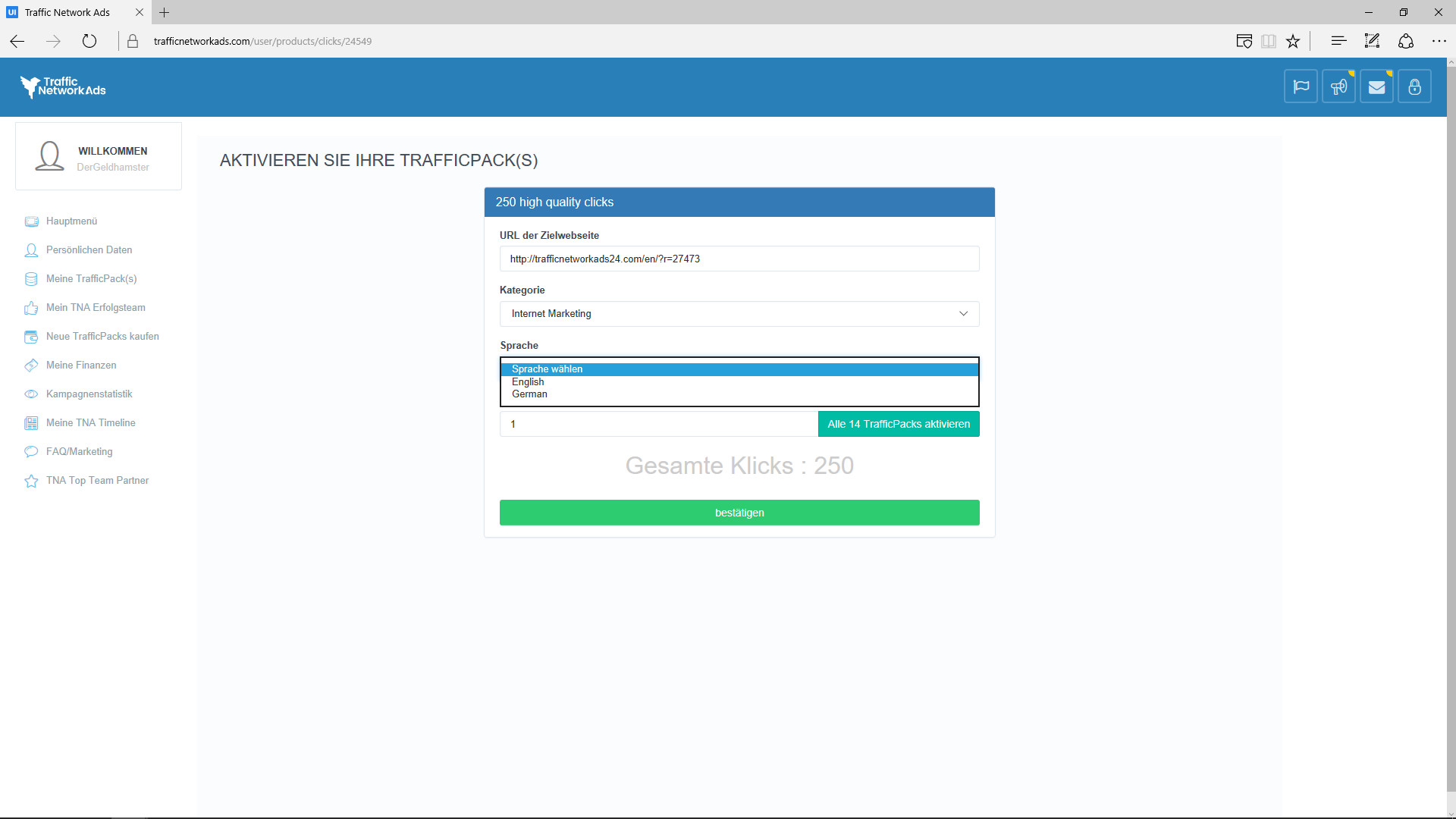Click the flag icon in header
Viewport: 1456px width, 819px height.
1301,86
